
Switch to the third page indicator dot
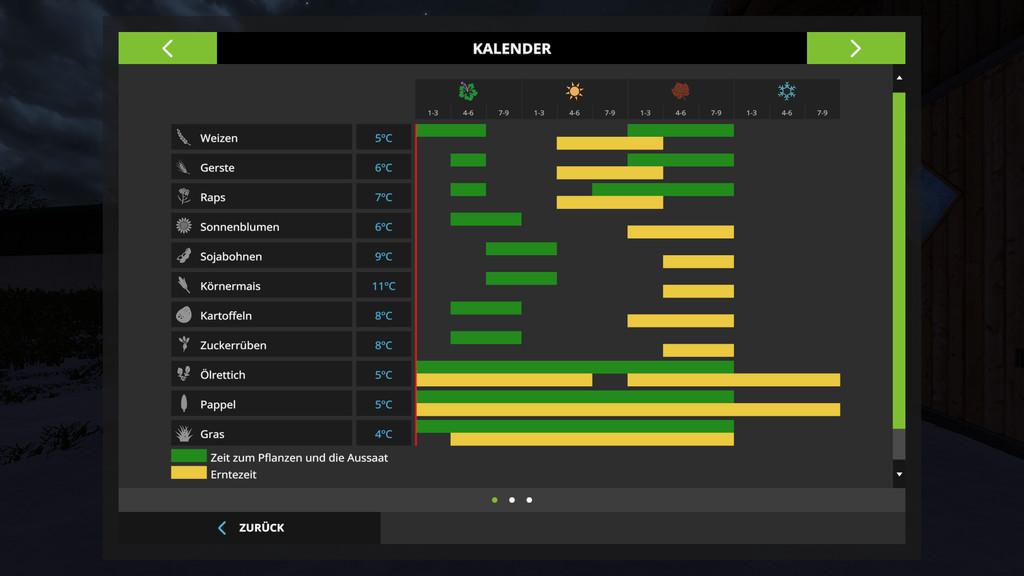pos(529,500)
